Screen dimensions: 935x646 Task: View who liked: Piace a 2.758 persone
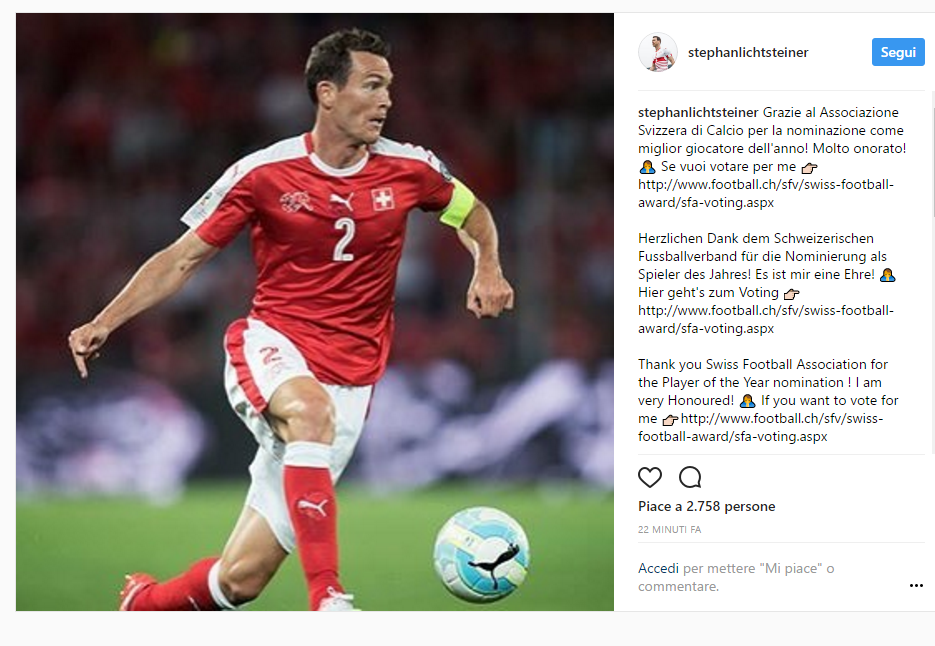pos(707,506)
